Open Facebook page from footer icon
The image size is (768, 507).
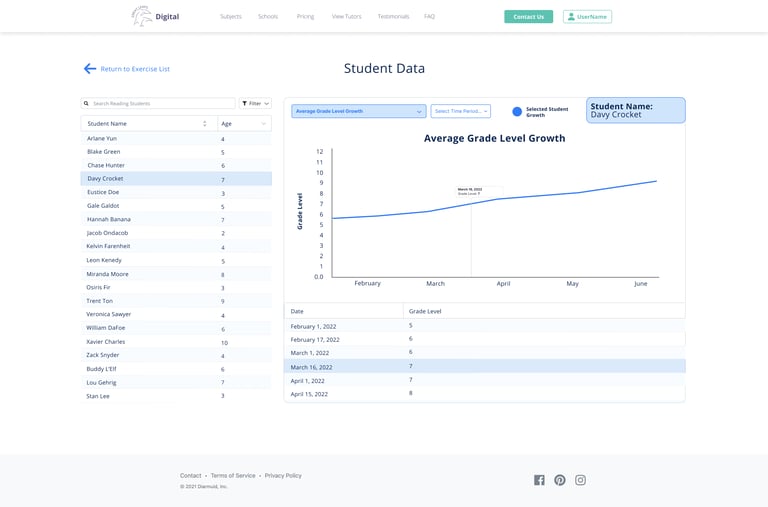point(539,480)
